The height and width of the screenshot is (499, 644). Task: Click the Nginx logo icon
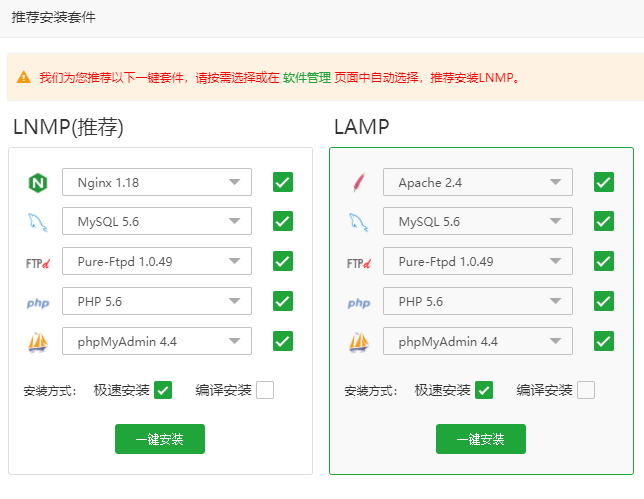point(38,183)
